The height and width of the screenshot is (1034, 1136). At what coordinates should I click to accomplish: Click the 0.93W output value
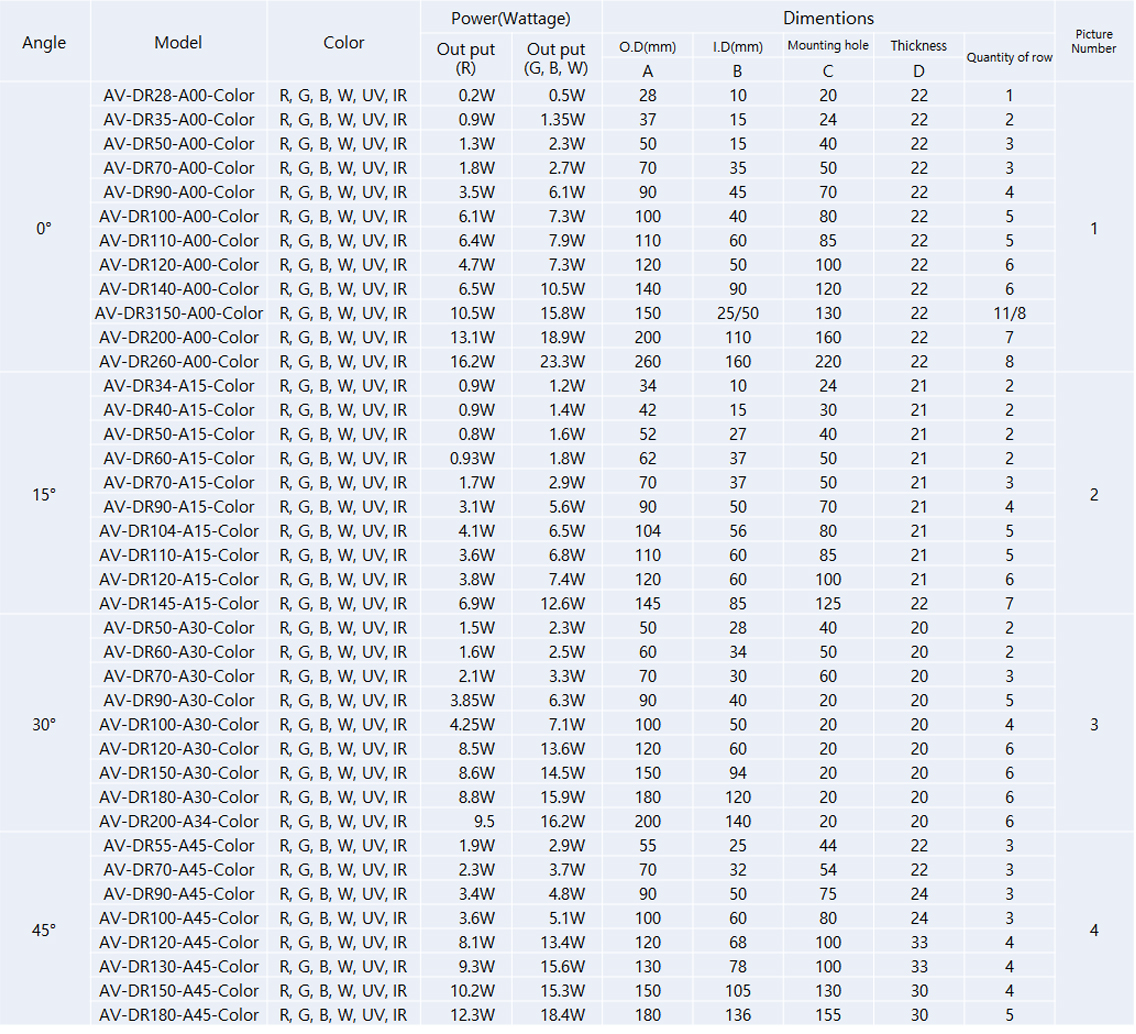(472, 459)
